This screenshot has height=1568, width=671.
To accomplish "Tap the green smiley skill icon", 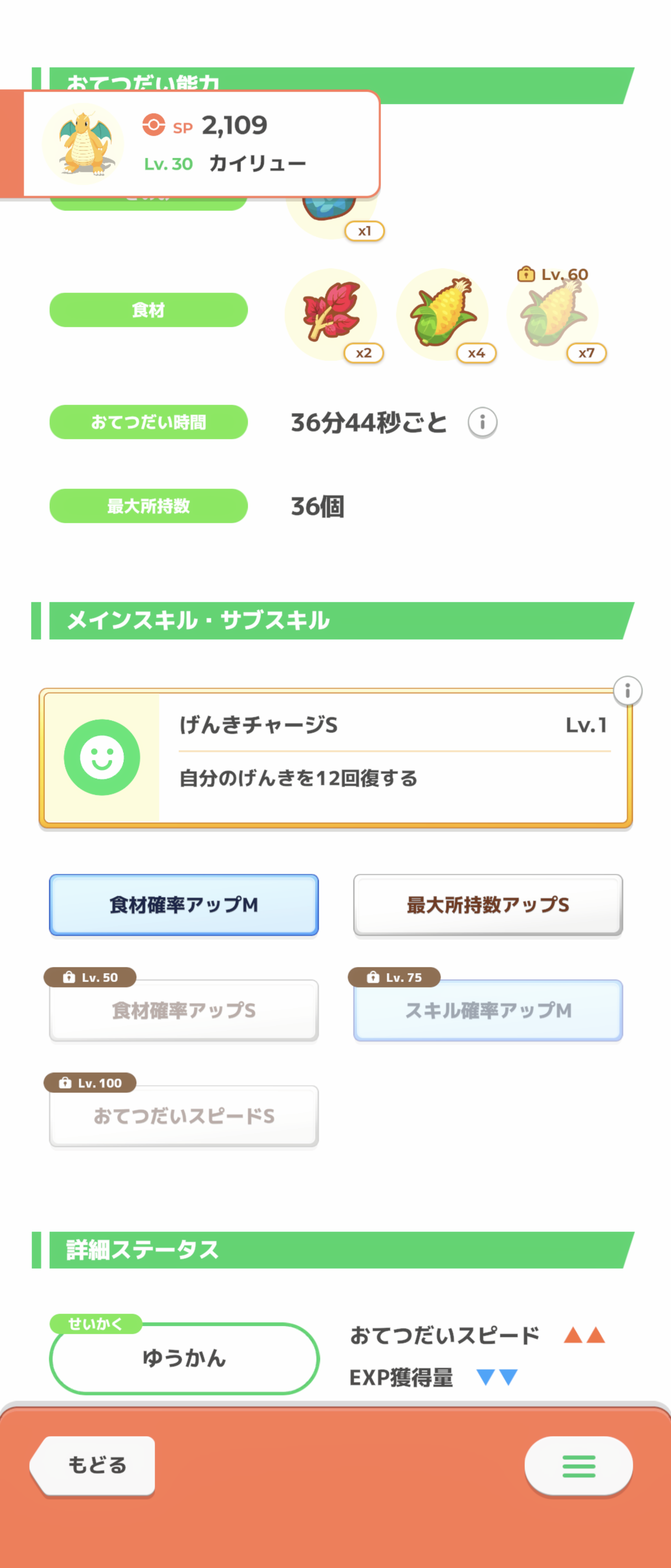I will click(102, 757).
